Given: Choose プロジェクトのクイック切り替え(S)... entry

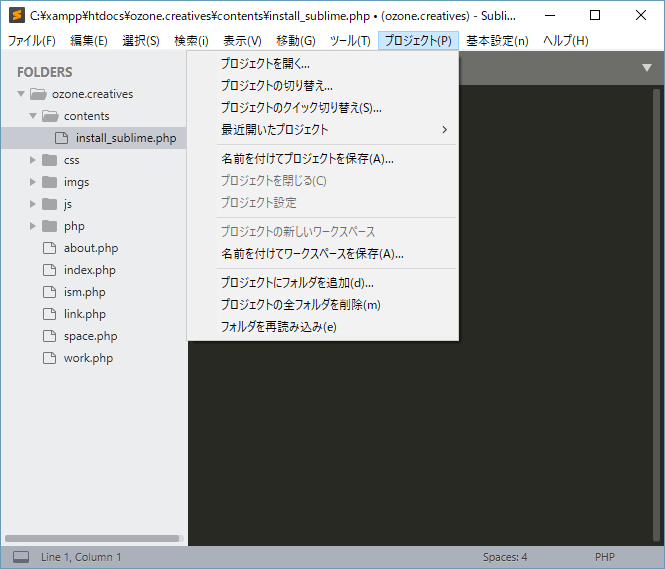Looking at the screenshot, I should point(323,108).
